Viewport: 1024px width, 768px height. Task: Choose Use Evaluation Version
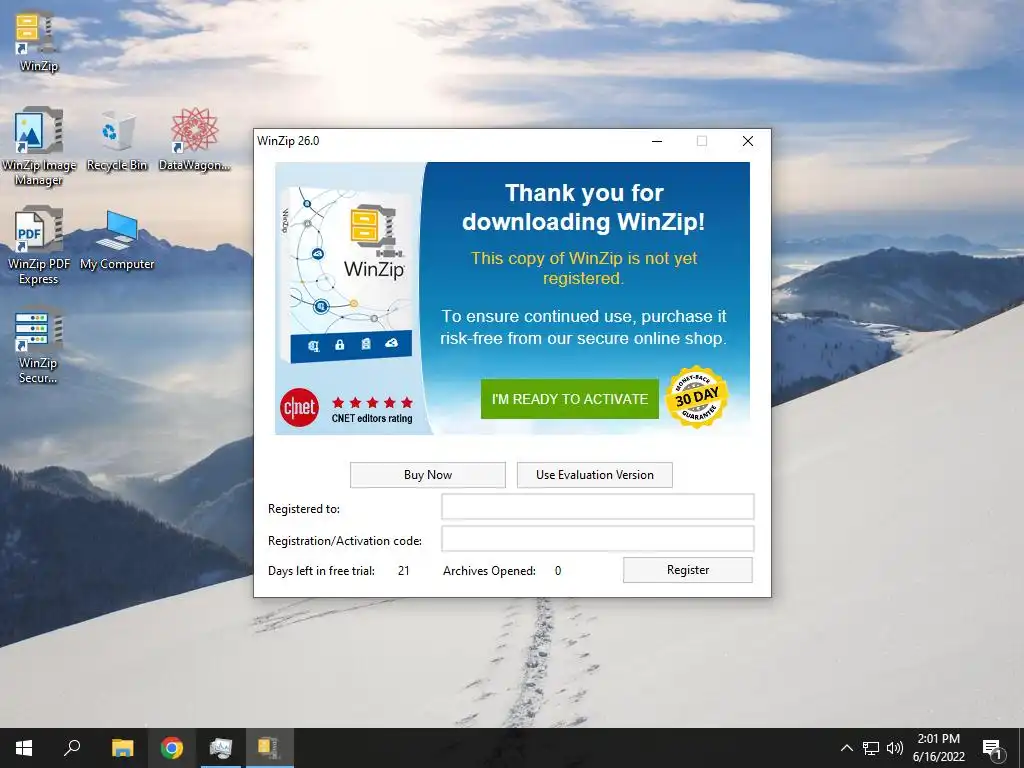pyautogui.click(x=594, y=475)
